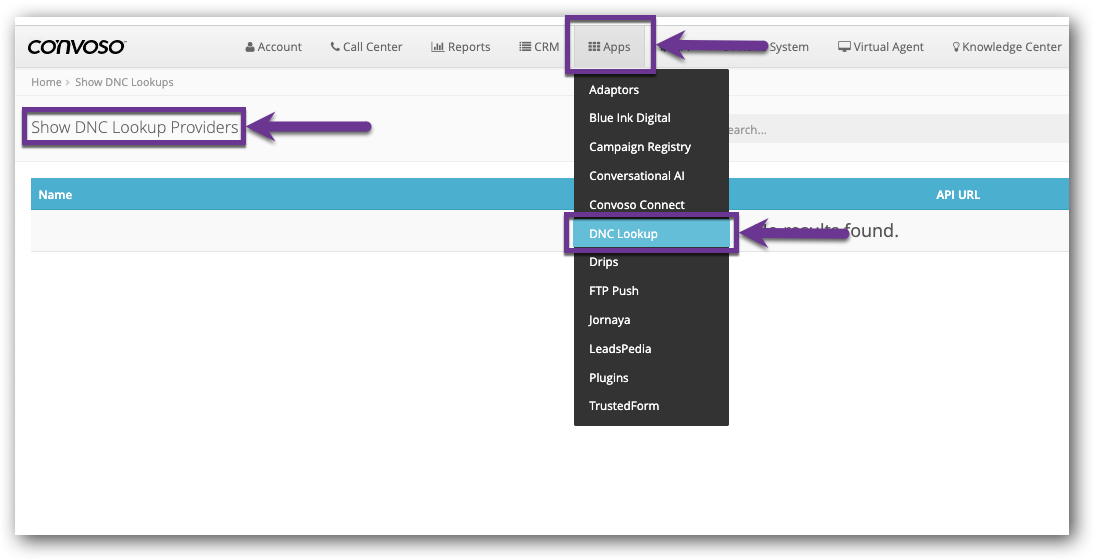The width and height of the screenshot is (1094, 560).
Task: Open the Call Center menu
Action: click(x=366, y=47)
